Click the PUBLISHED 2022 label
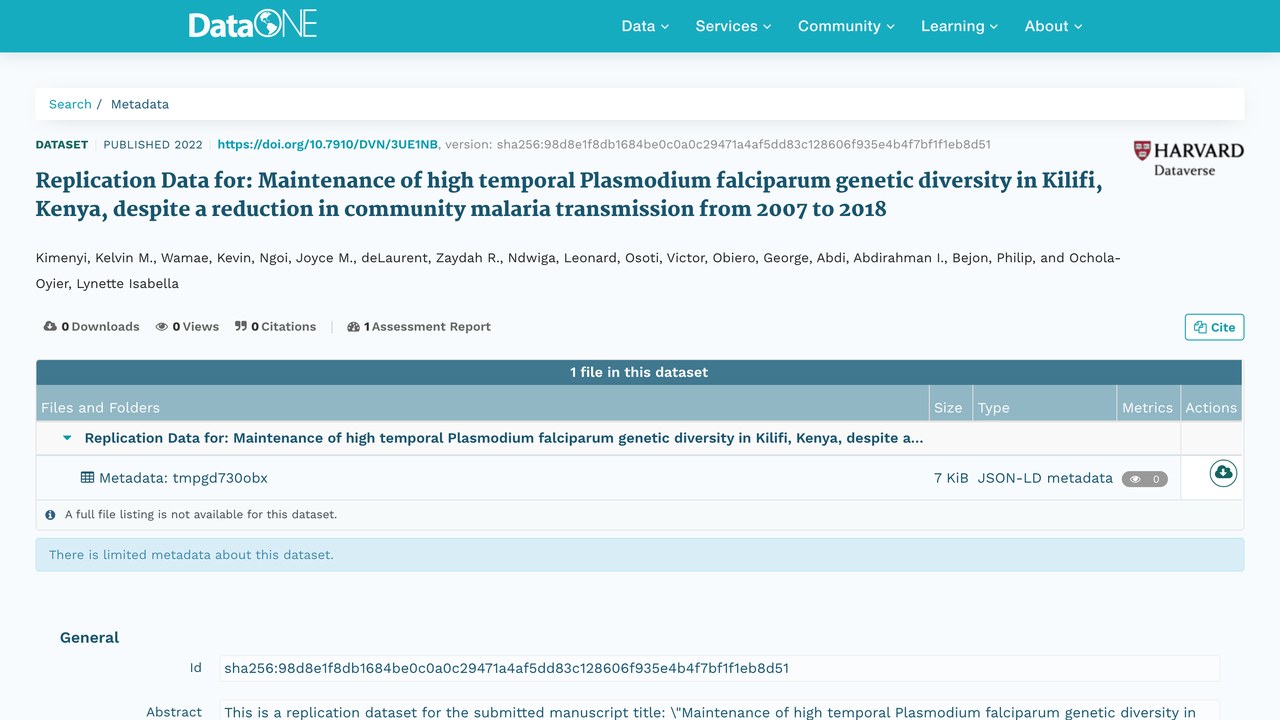Viewport: 1280px width, 720px height. [x=153, y=144]
